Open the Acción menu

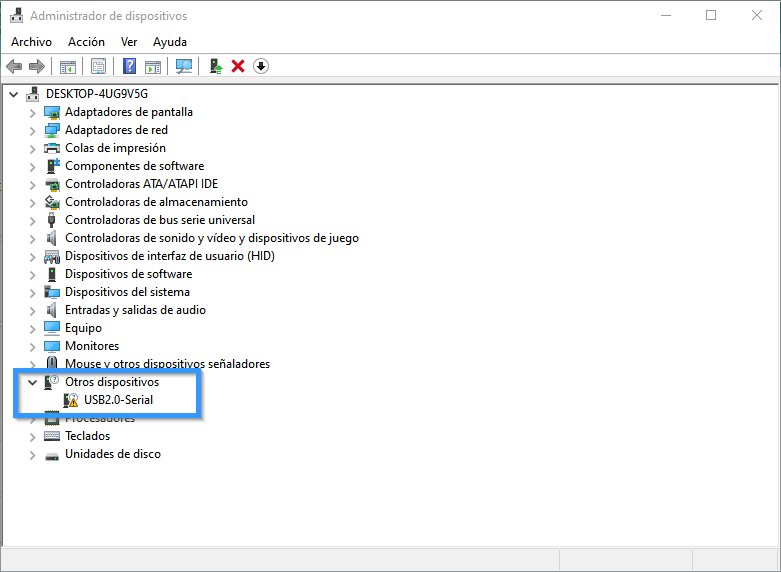(x=86, y=42)
